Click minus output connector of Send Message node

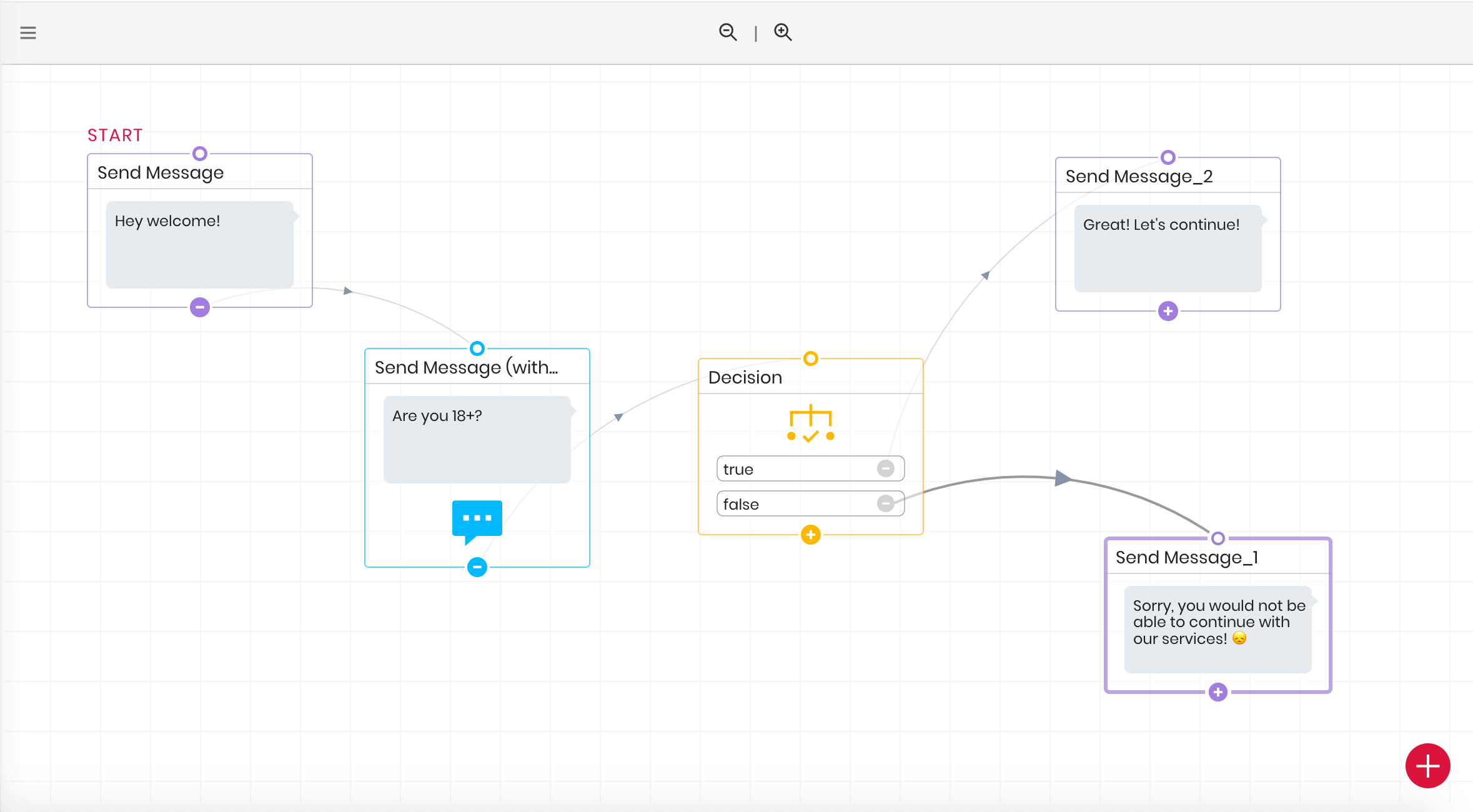[x=200, y=307]
